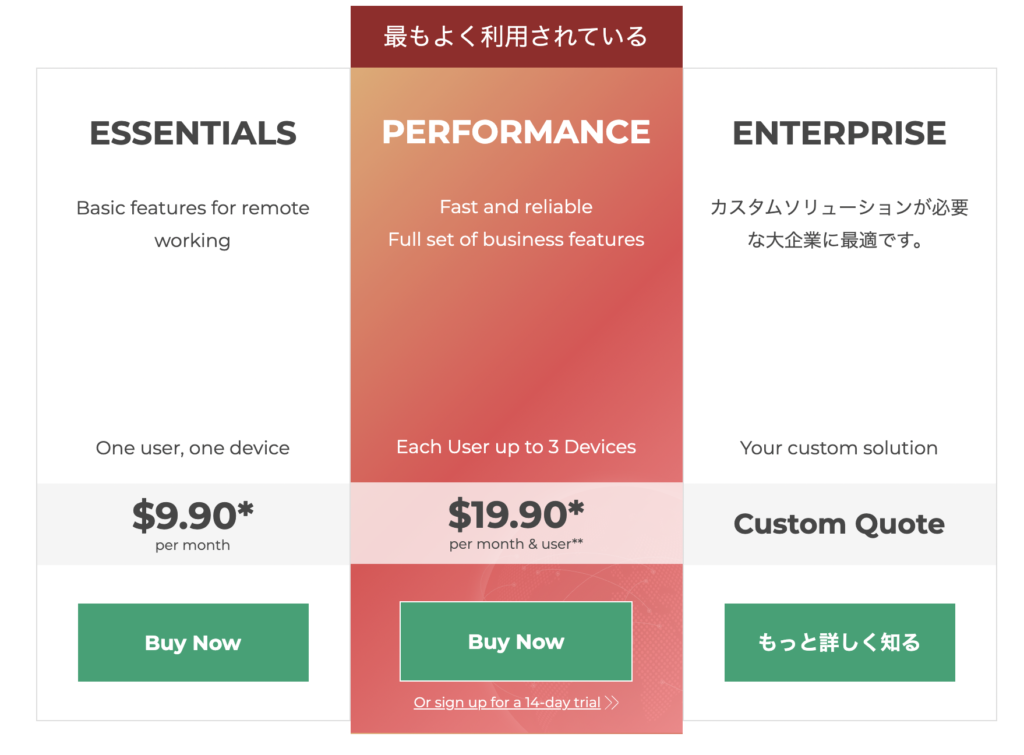Click 'per month' under the Essentials price
This screenshot has width=1024, height=755.
(x=193, y=545)
